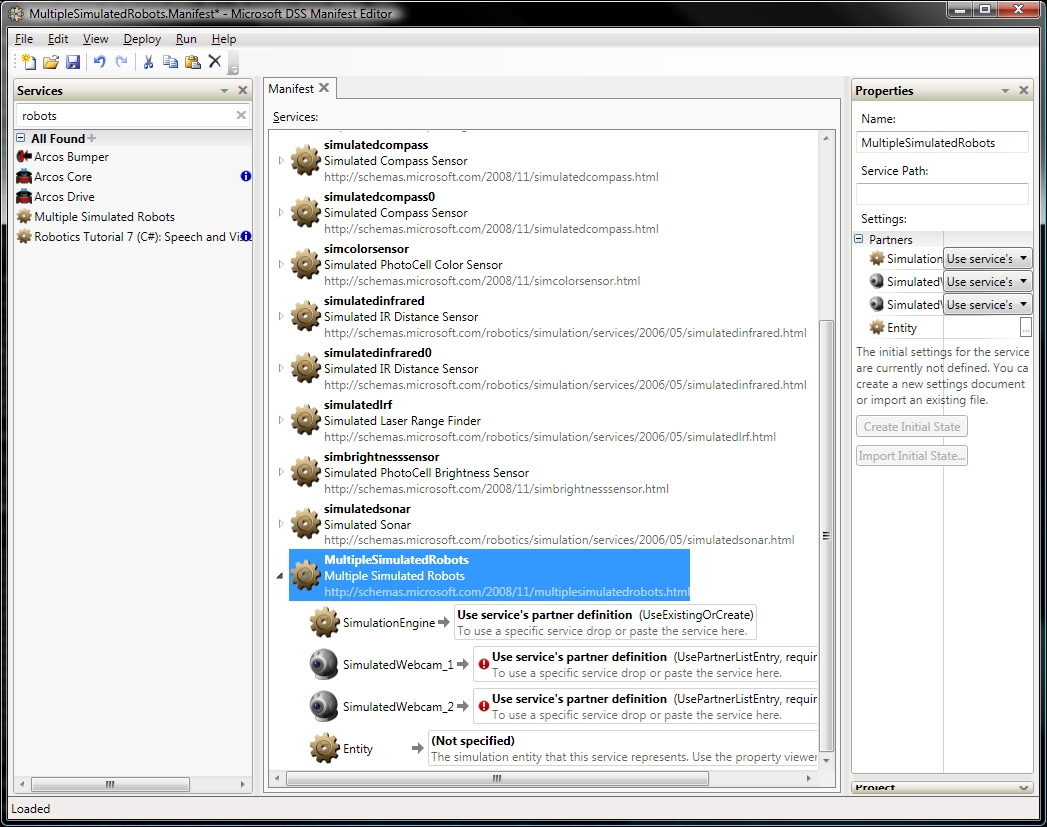
Task: Click the manifest horizontal scrollbar thumb
Action: click(x=497, y=778)
